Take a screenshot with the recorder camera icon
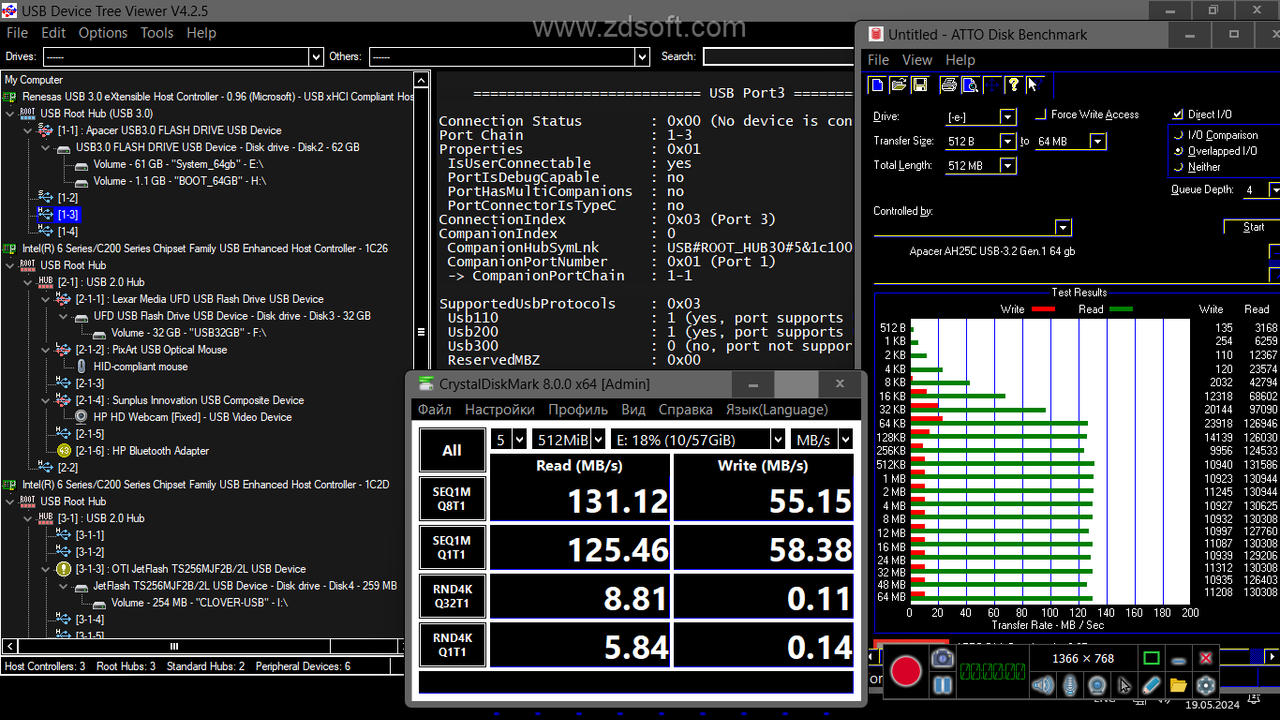Screen dimensions: 1280x720 [941, 658]
